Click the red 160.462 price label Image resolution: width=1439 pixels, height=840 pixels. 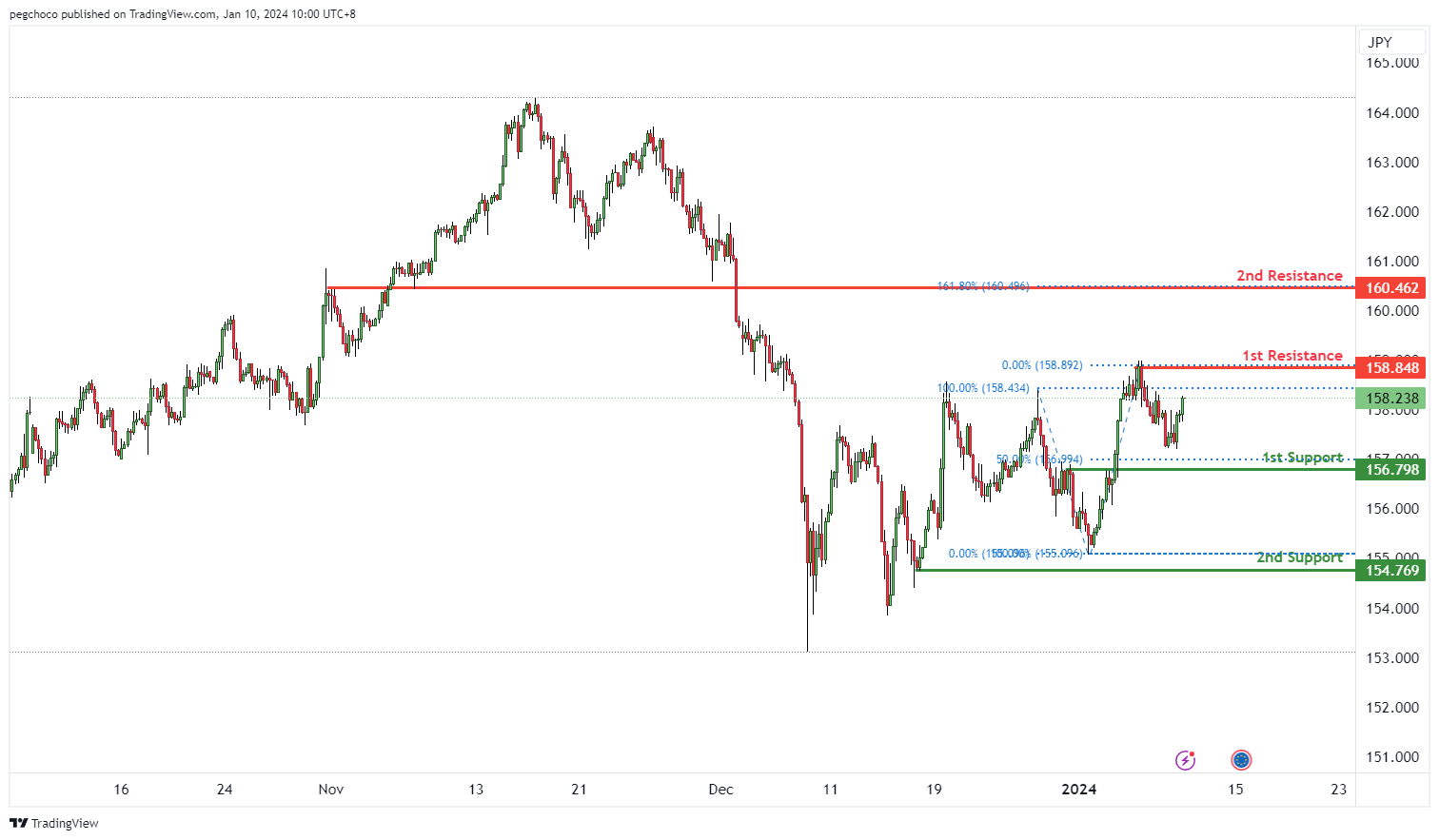(x=1391, y=288)
